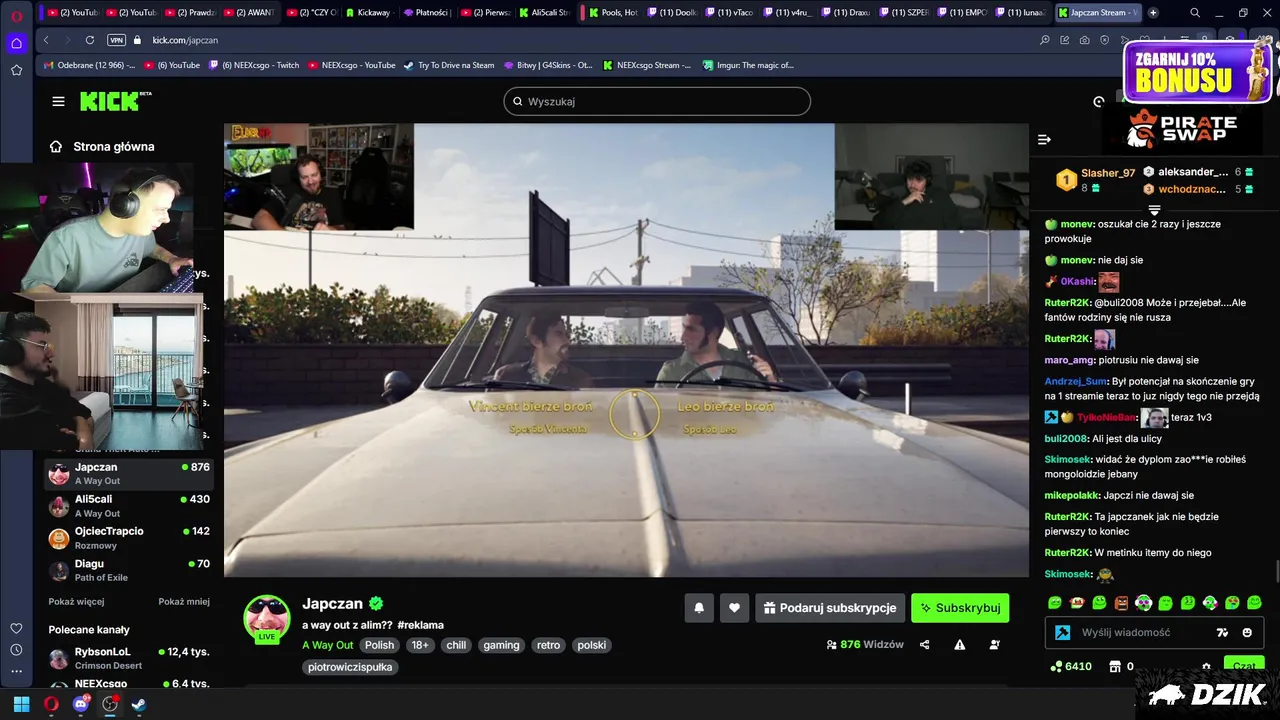Open Strona główna home link
1280x720 pixels.
103,146
